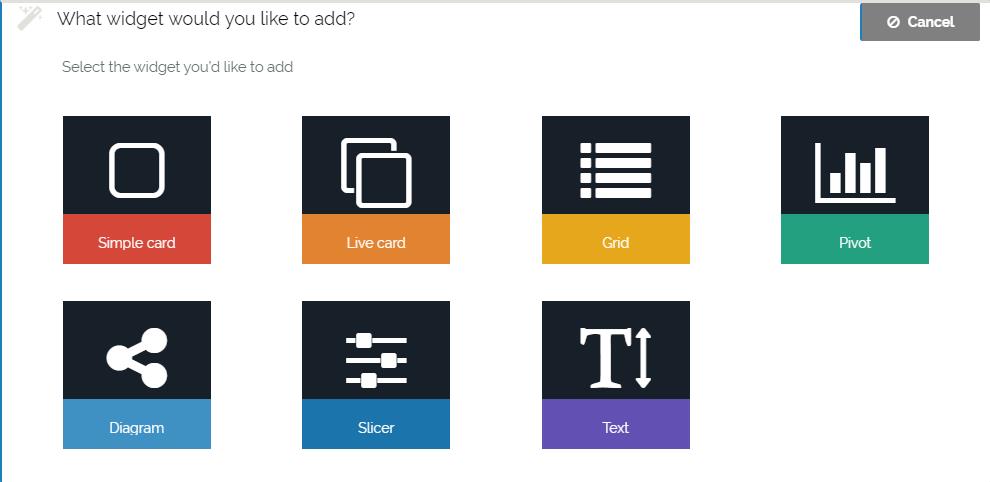Image resolution: width=990 pixels, height=482 pixels.
Task: Select the Diagram connected nodes icon
Action: click(x=137, y=356)
